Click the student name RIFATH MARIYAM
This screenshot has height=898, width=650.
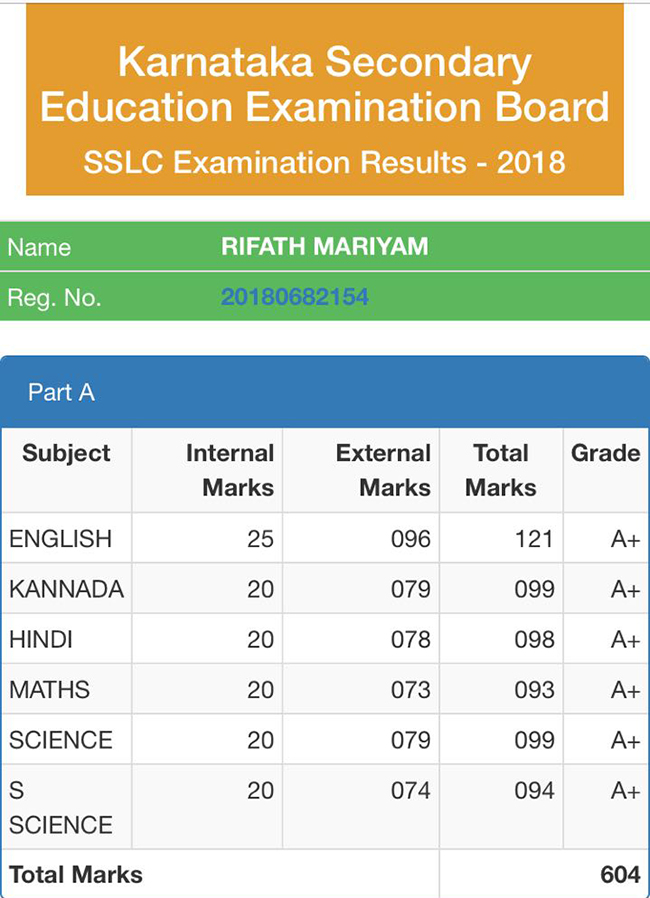click(x=324, y=246)
